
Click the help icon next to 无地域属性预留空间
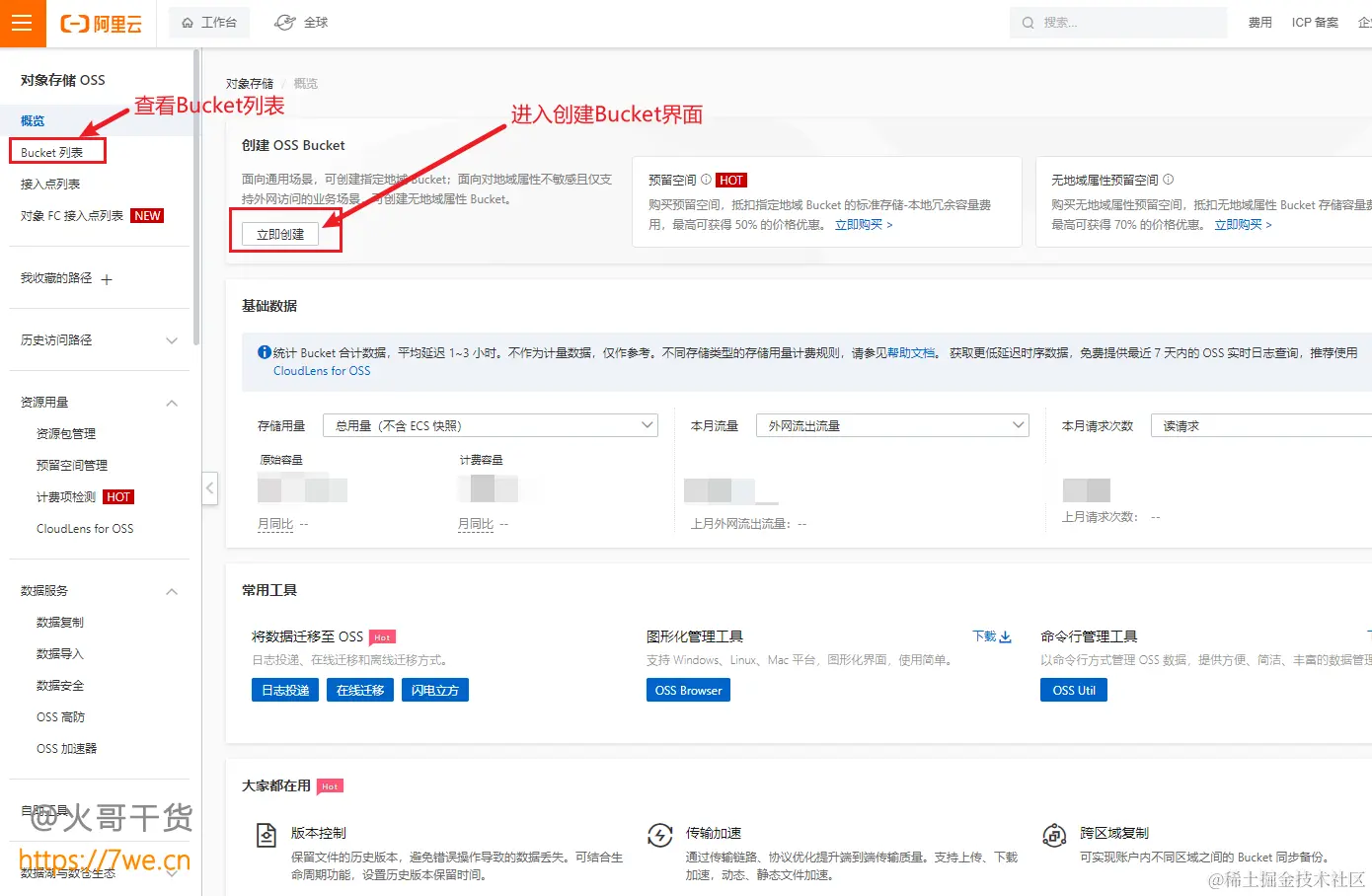(1168, 180)
